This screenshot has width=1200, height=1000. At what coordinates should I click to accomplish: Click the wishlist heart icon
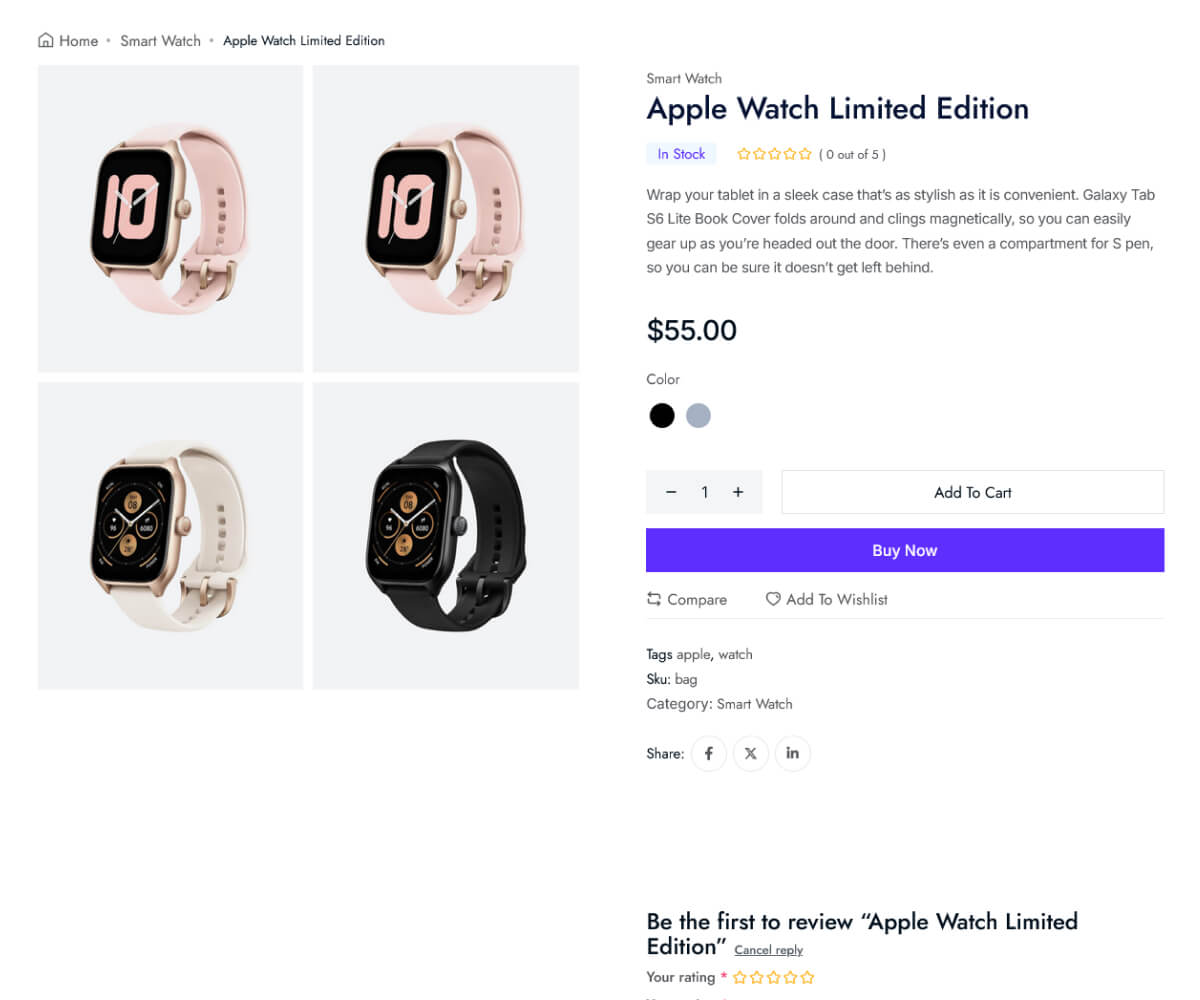coord(773,599)
